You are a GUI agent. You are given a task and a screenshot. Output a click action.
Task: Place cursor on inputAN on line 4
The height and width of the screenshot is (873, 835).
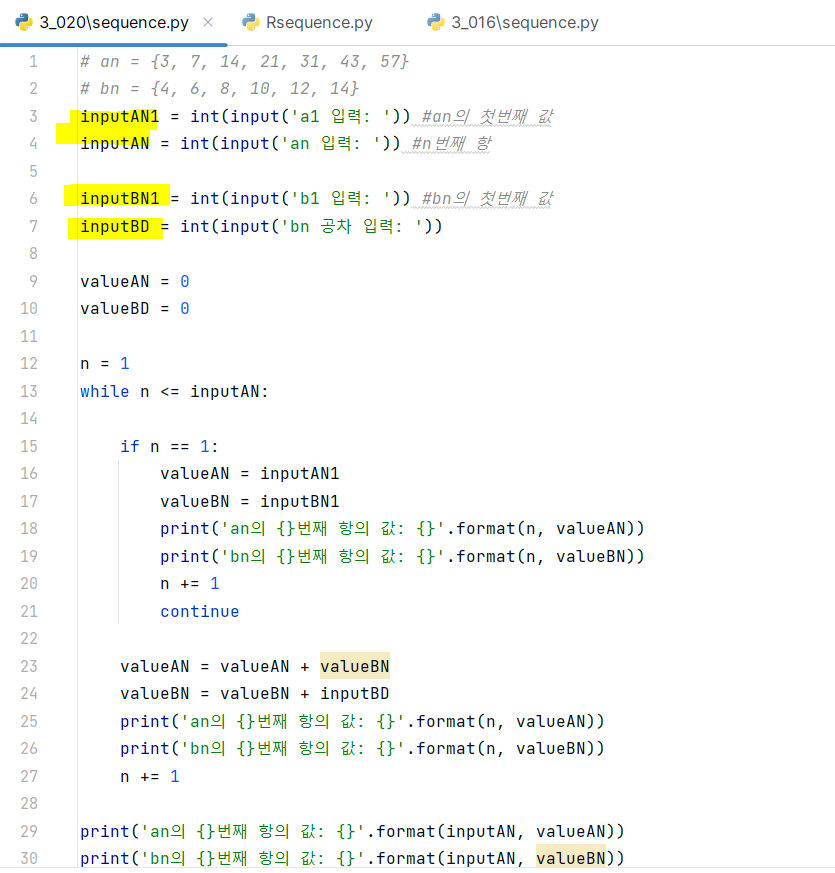(x=115, y=144)
